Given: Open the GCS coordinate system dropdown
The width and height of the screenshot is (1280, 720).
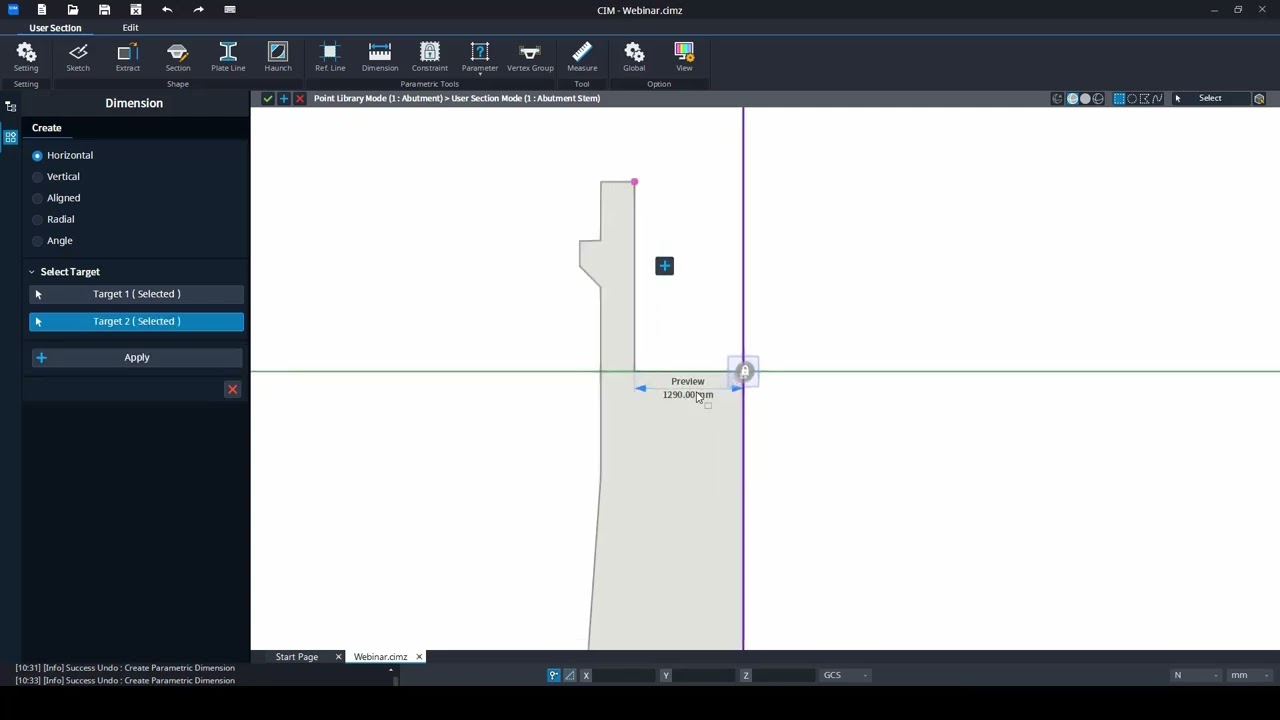Looking at the screenshot, I should [845, 675].
